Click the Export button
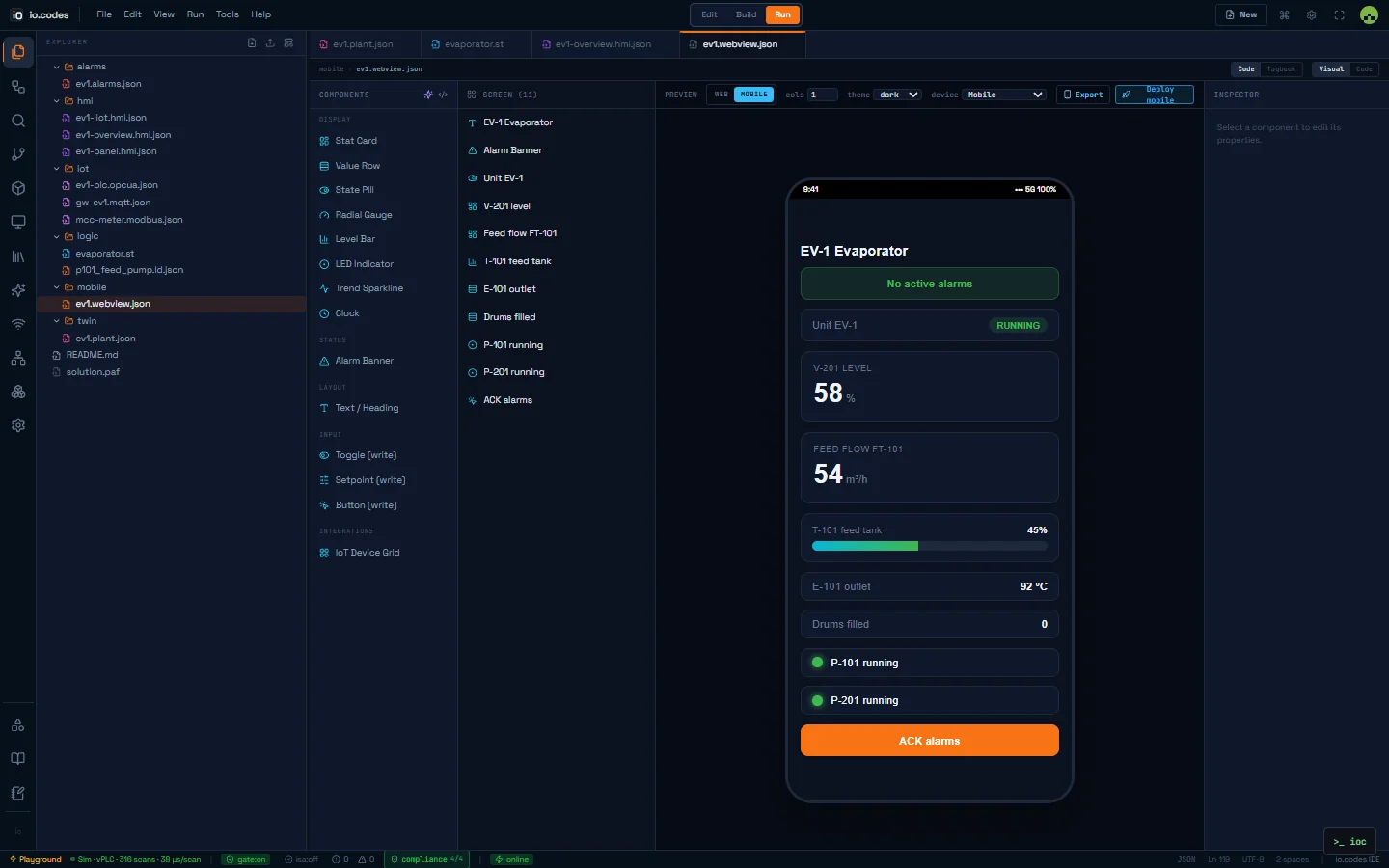This screenshot has height=868, width=1389. tap(1083, 95)
